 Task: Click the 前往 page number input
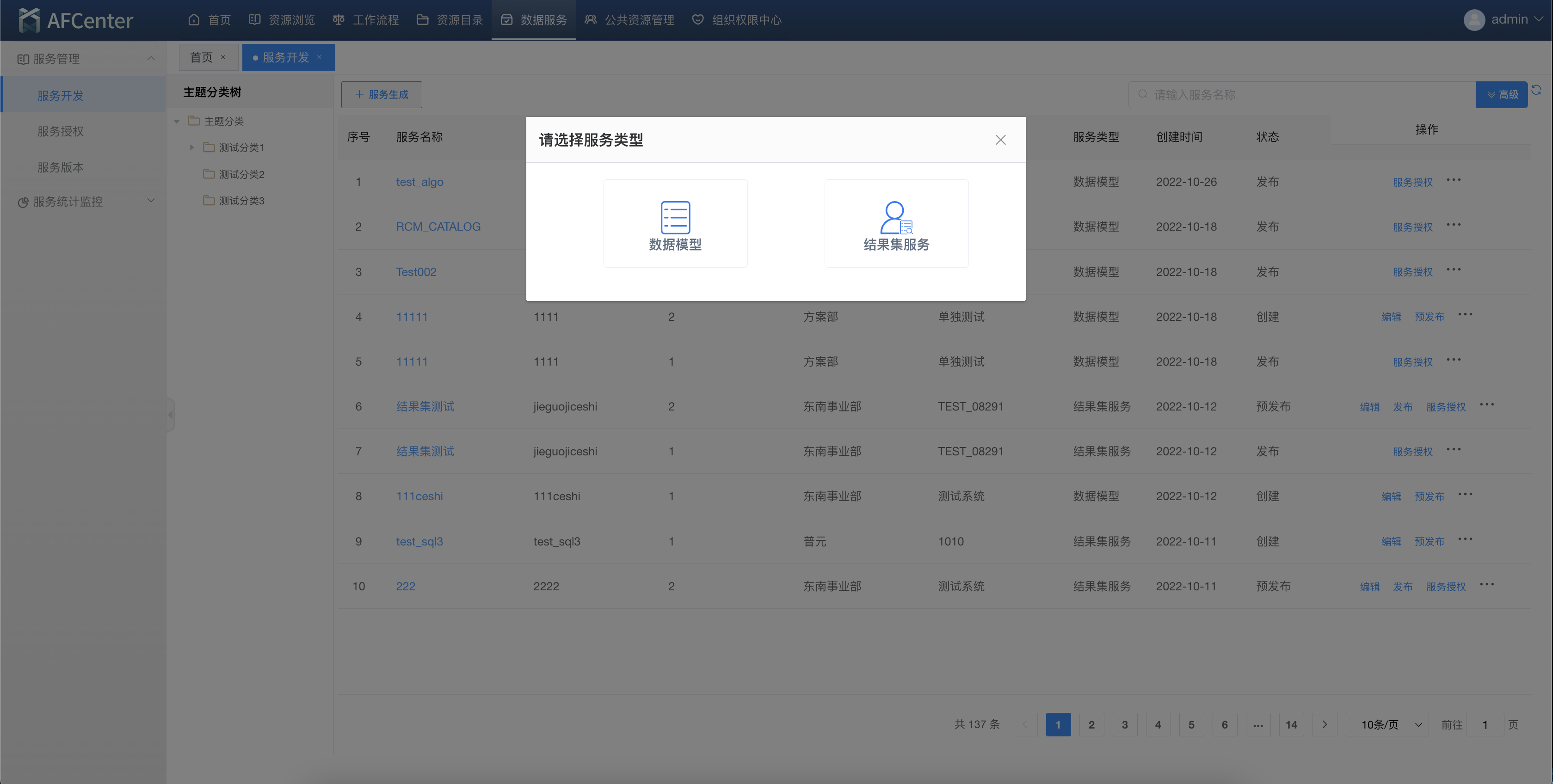click(x=1485, y=725)
